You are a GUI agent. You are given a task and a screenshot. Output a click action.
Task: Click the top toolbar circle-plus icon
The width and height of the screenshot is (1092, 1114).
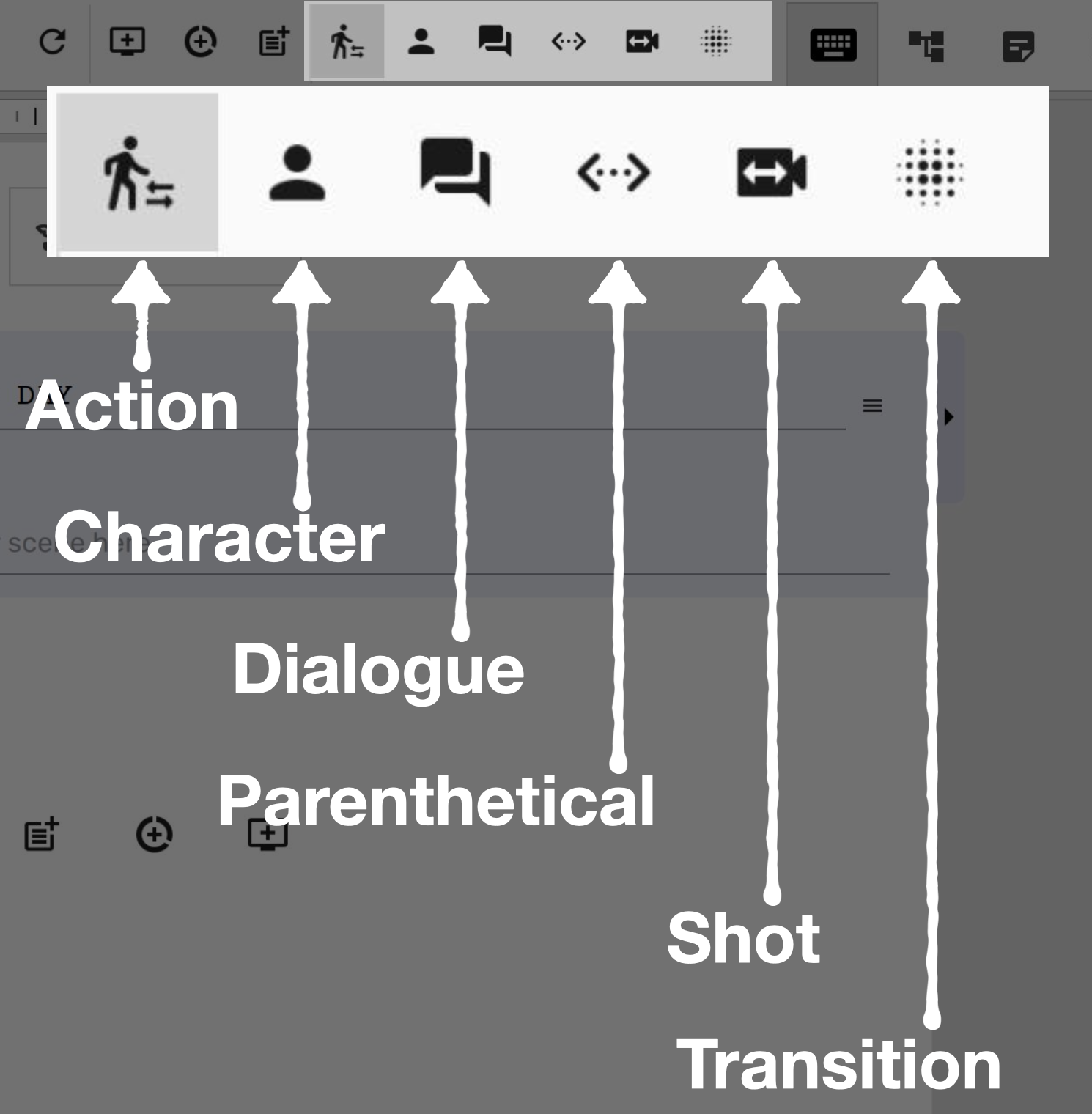pos(200,42)
